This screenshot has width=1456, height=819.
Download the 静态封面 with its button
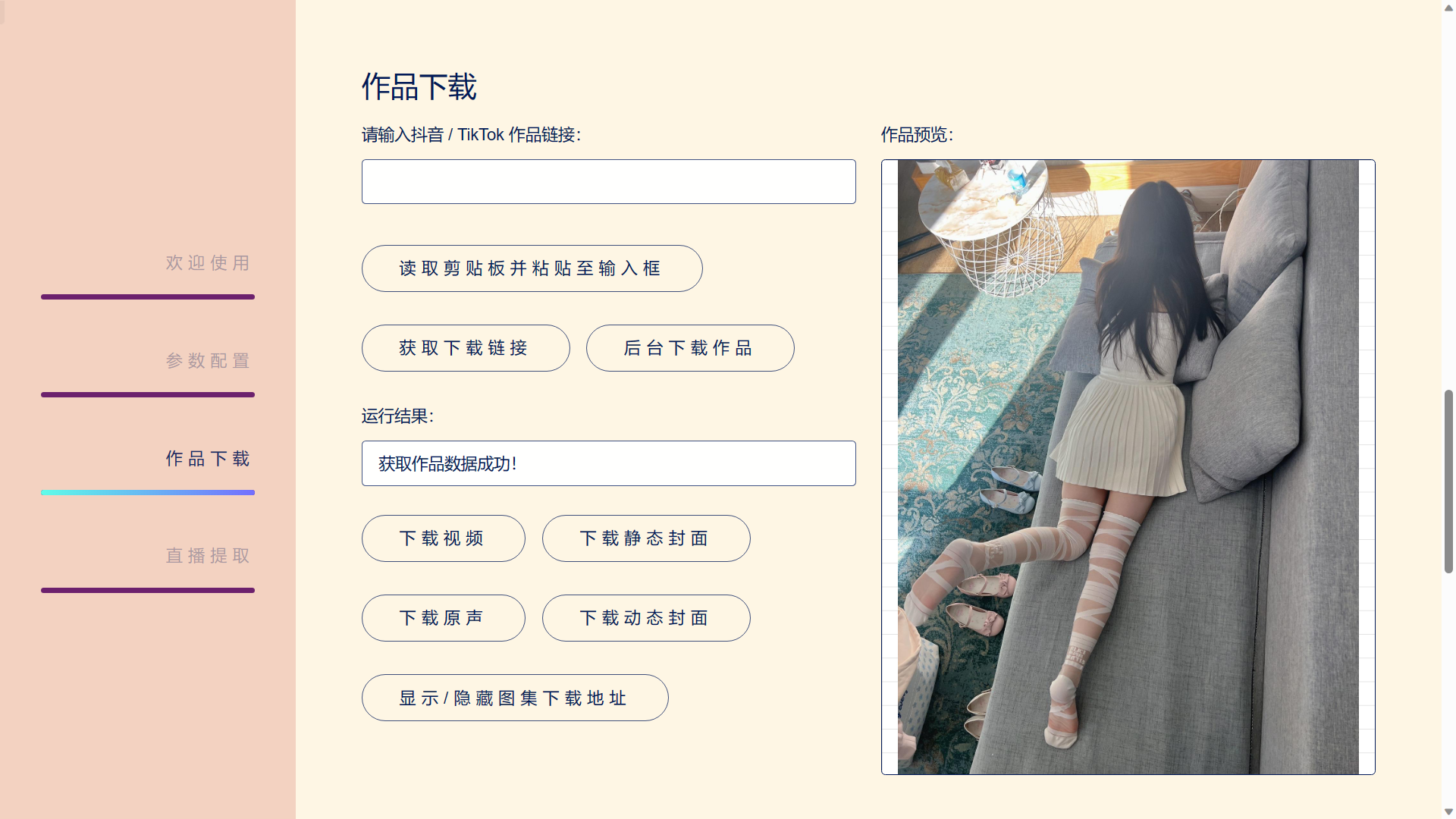click(646, 538)
